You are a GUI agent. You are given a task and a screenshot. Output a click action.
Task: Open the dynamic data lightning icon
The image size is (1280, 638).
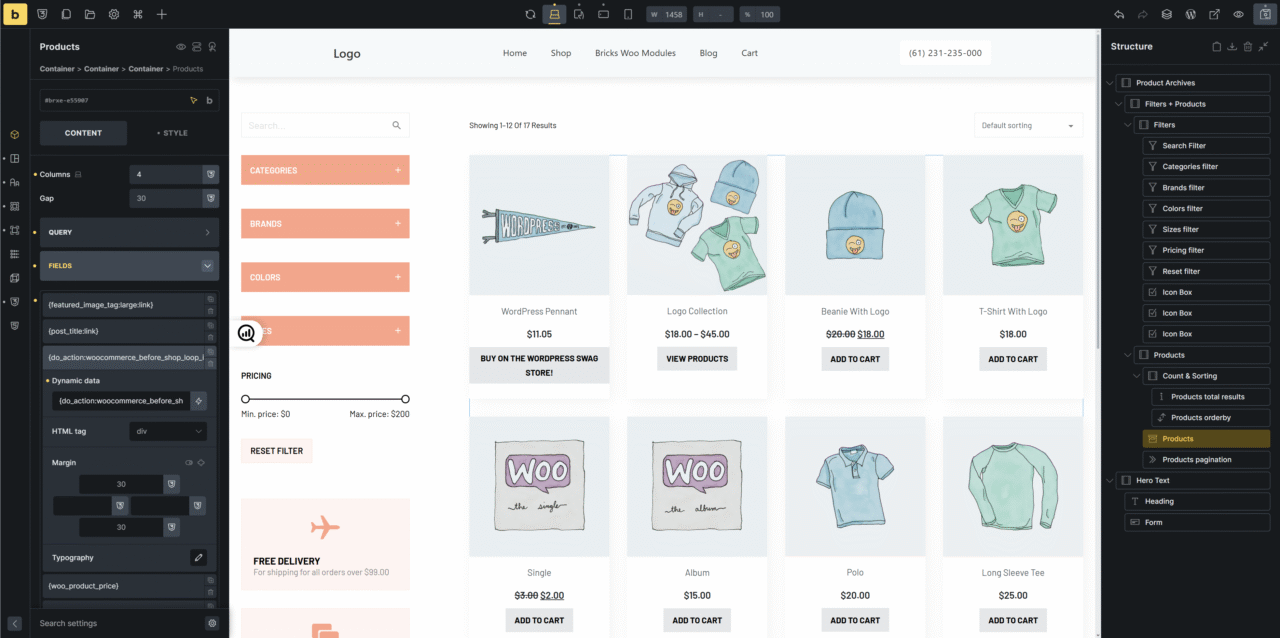199,401
